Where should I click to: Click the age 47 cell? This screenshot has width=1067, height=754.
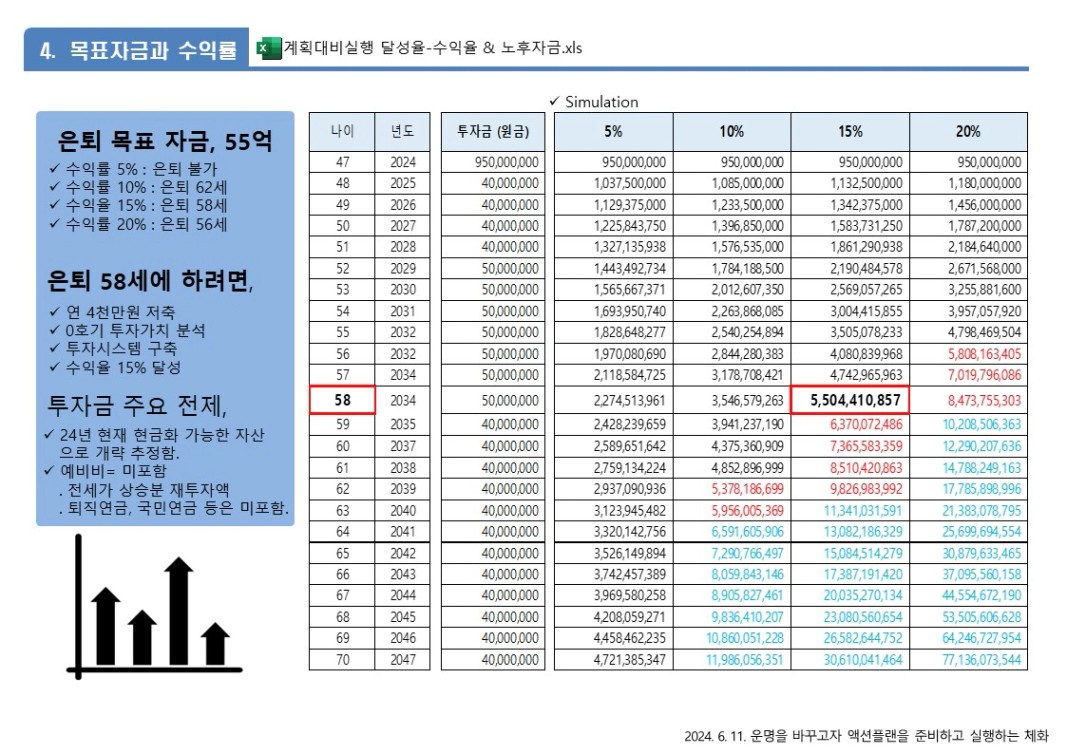pos(342,163)
